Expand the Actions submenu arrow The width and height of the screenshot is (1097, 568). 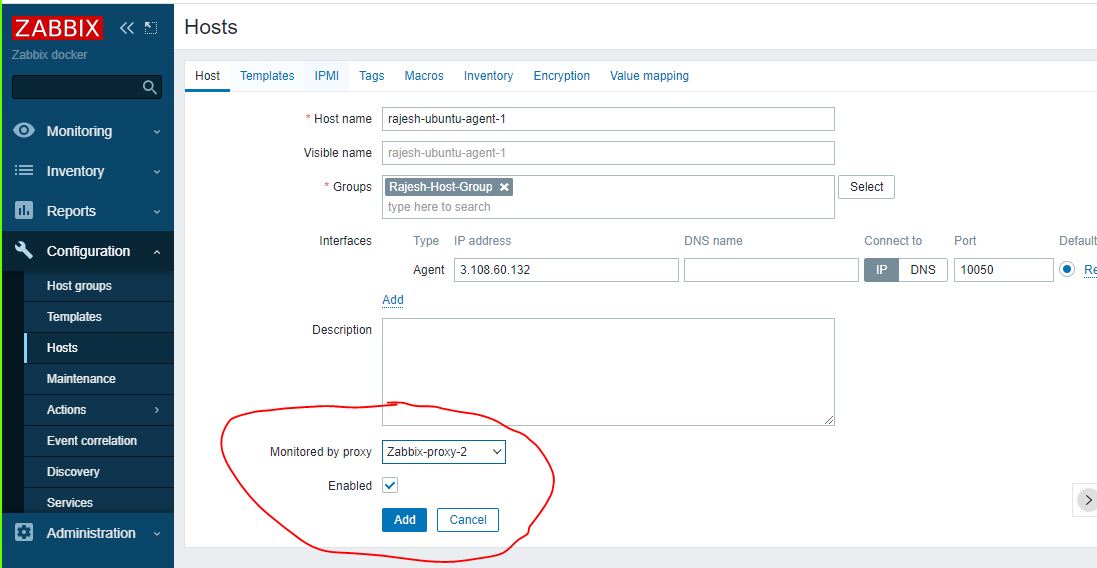tap(157, 410)
